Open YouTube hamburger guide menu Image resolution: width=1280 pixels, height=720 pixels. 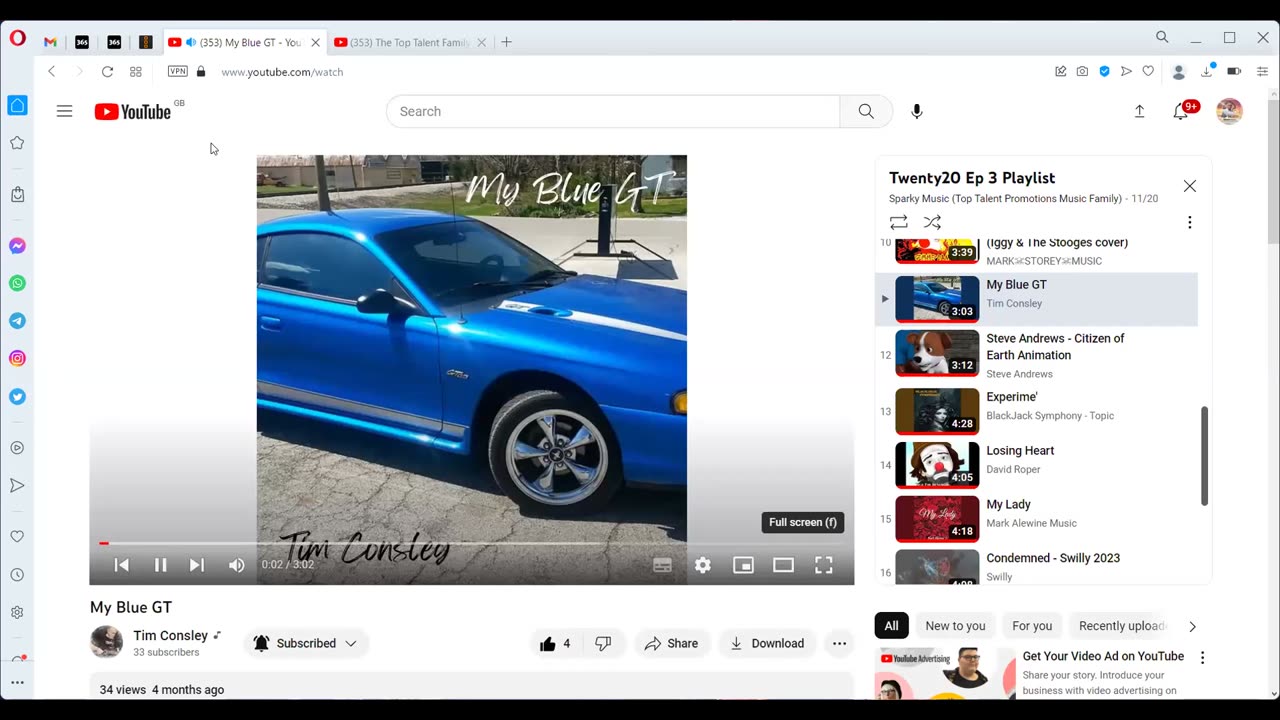pos(64,111)
